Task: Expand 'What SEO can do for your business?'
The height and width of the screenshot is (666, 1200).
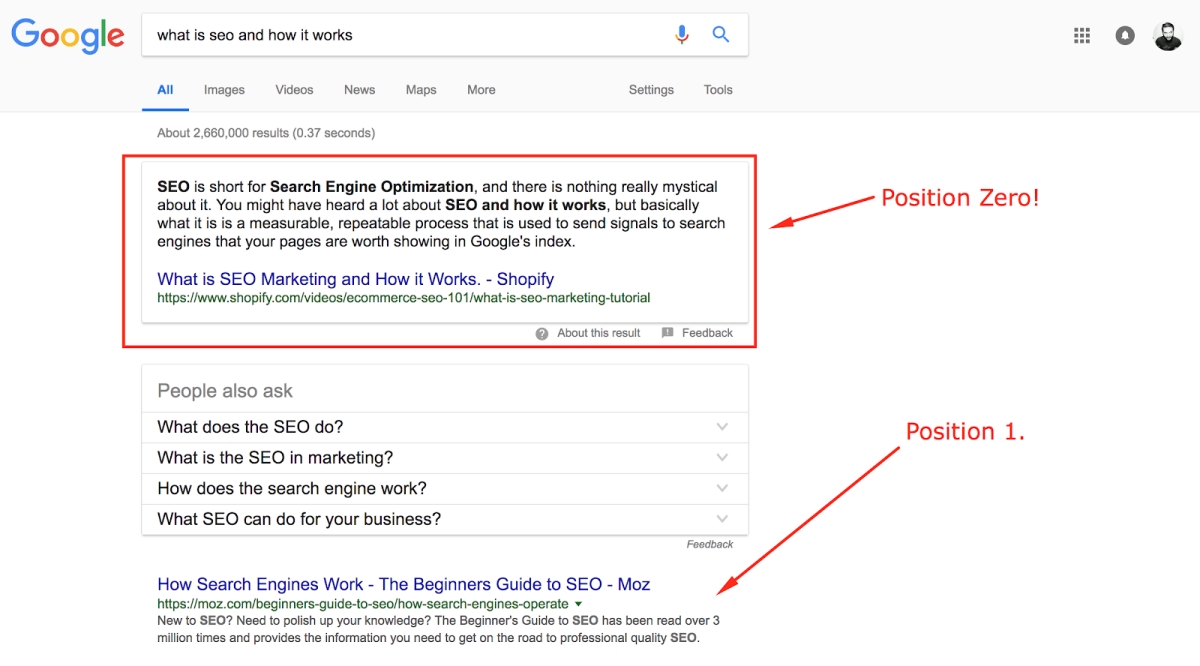Action: tap(445, 520)
